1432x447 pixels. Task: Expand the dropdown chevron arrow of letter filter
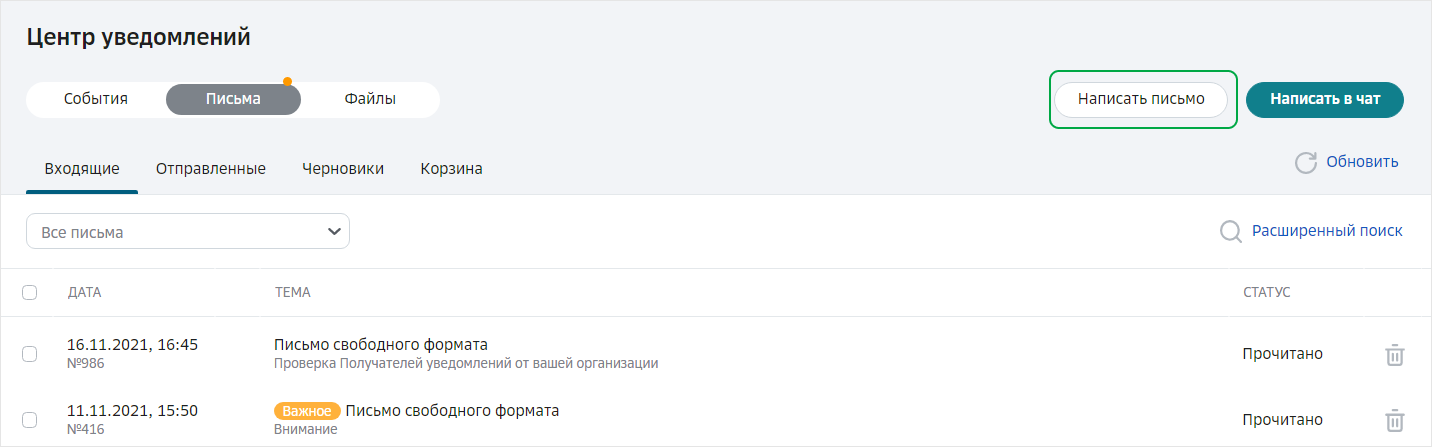[x=334, y=232]
